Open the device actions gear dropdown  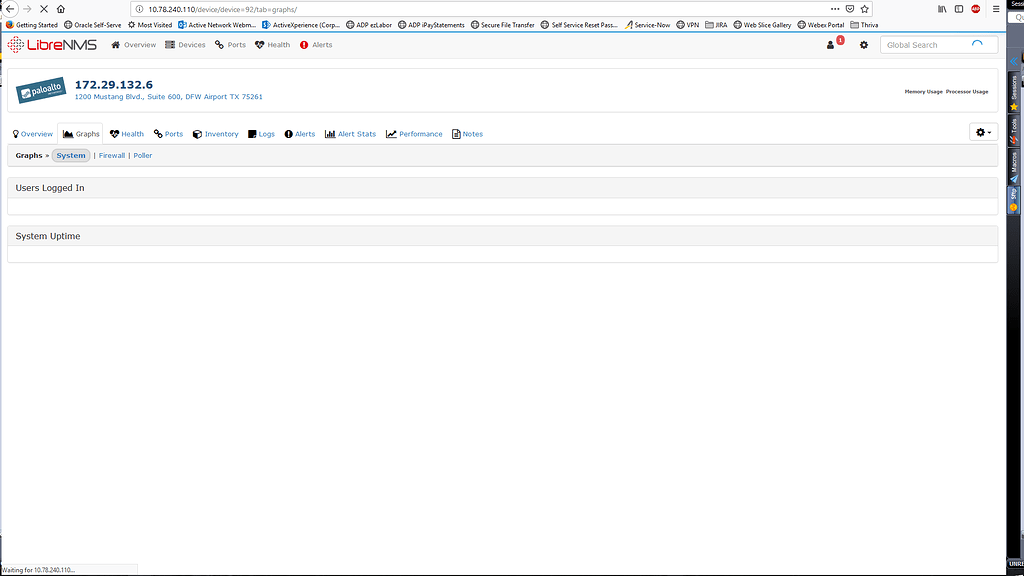tap(982, 132)
